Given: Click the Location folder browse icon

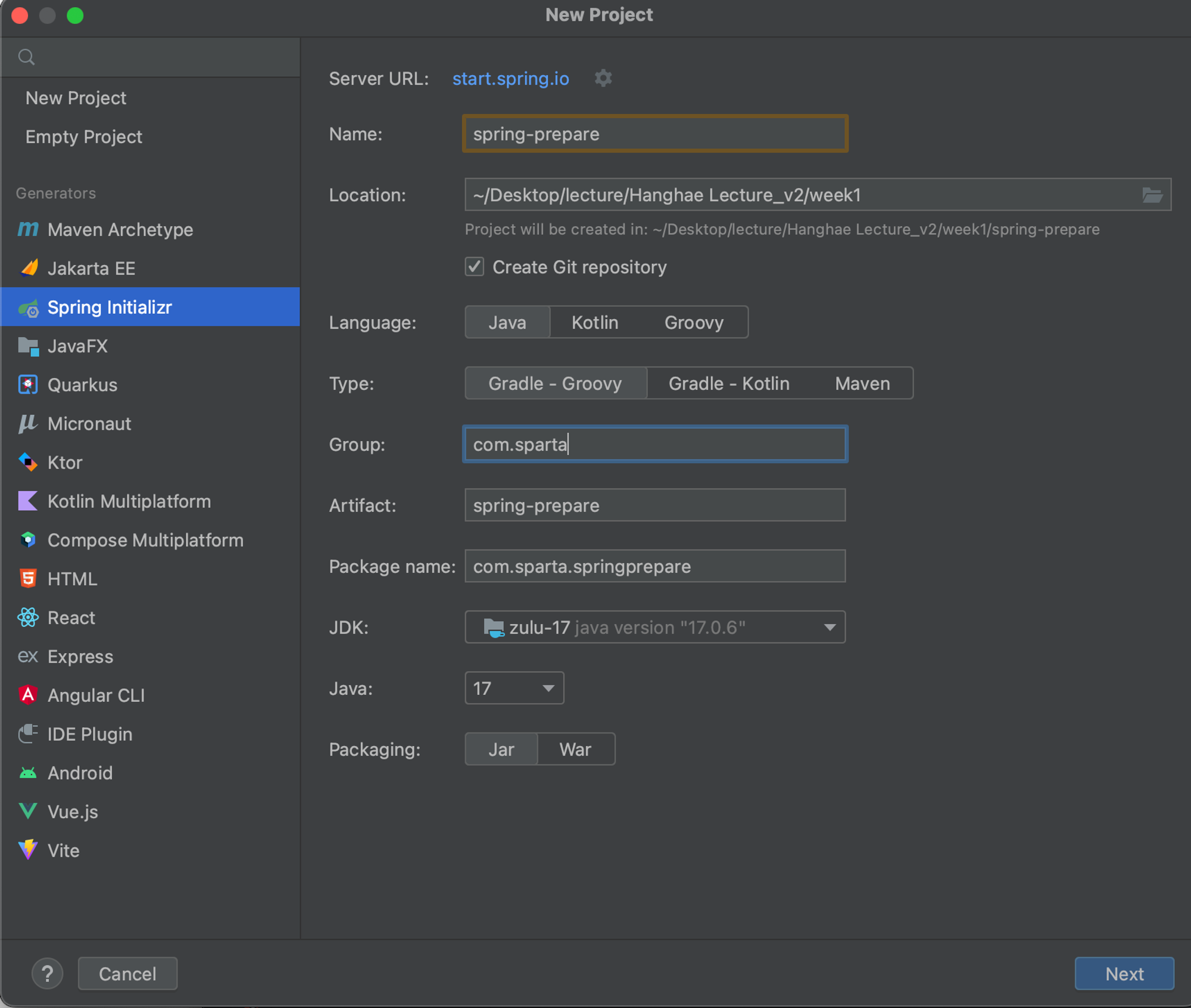Looking at the screenshot, I should coord(1152,195).
